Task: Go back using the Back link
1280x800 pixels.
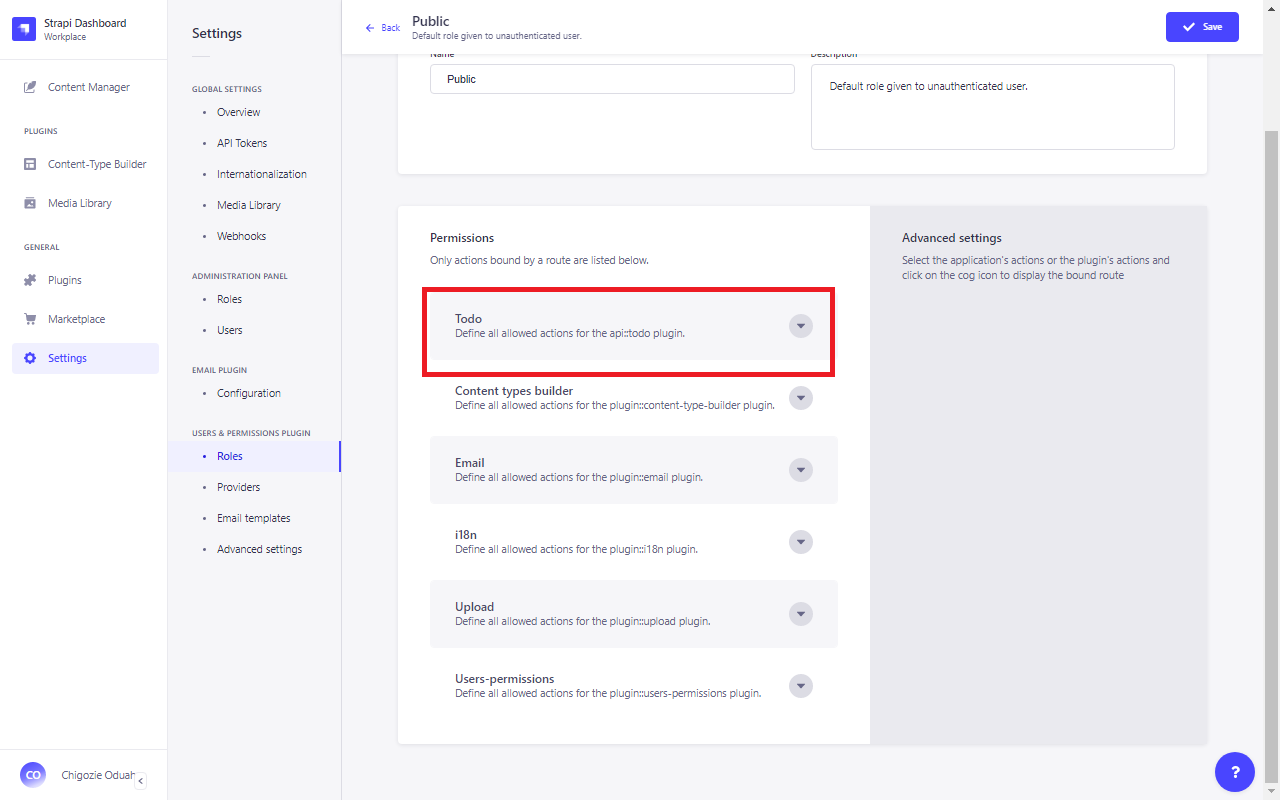Action: 383,28
